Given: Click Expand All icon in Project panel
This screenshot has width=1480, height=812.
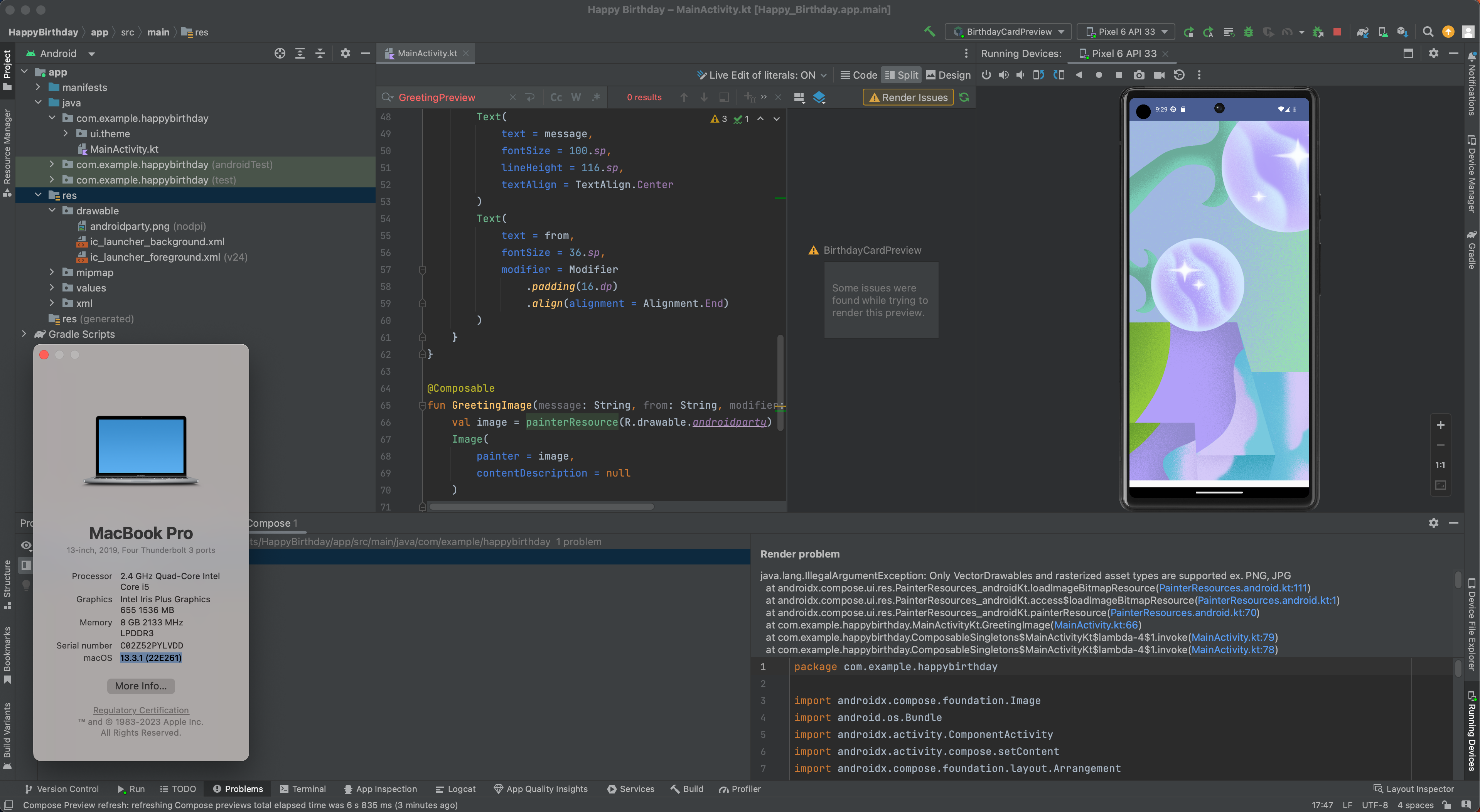Looking at the screenshot, I should click(300, 54).
